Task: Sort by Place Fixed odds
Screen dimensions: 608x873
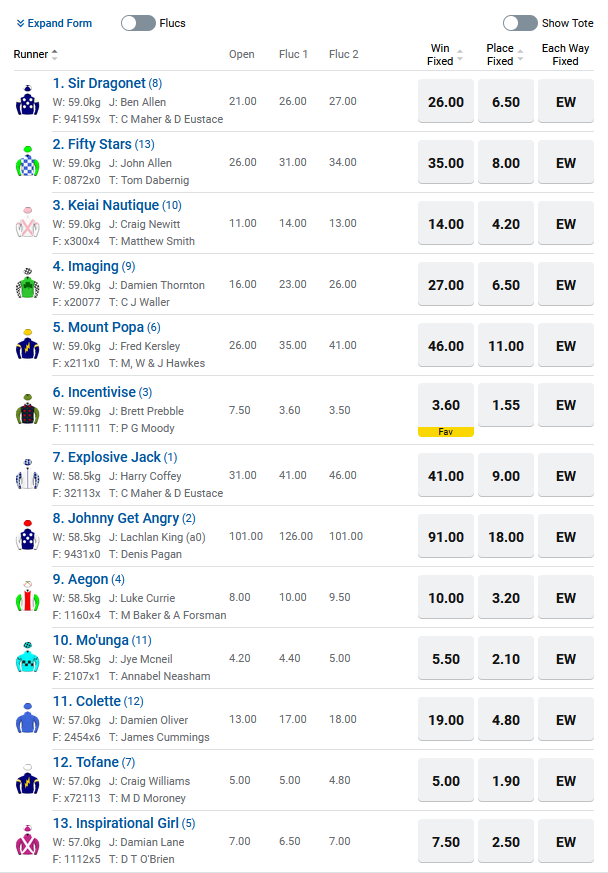Action: [x=520, y=55]
